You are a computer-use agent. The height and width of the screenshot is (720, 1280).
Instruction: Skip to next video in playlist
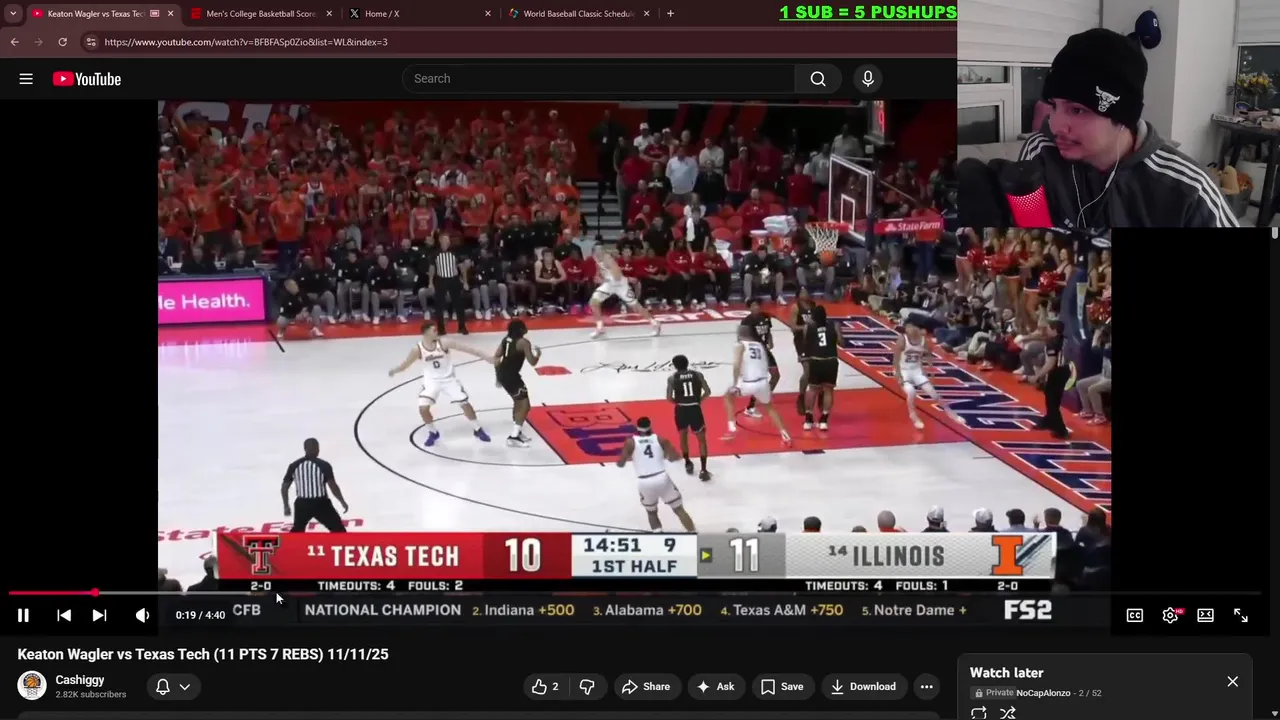click(99, 615)
